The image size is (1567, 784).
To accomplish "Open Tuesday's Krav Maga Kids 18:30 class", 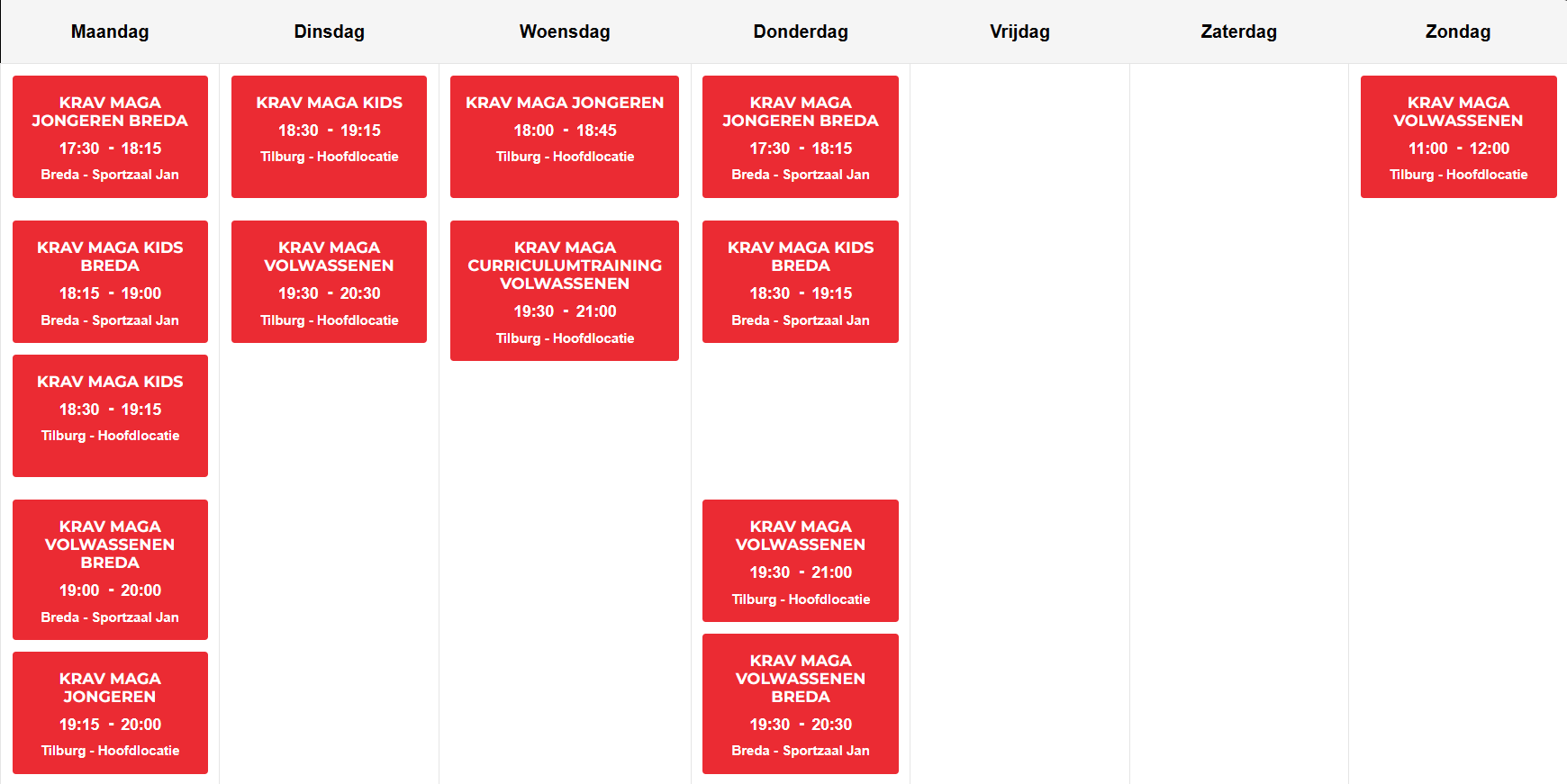I will pyautogui.click(x=329, y=137).
